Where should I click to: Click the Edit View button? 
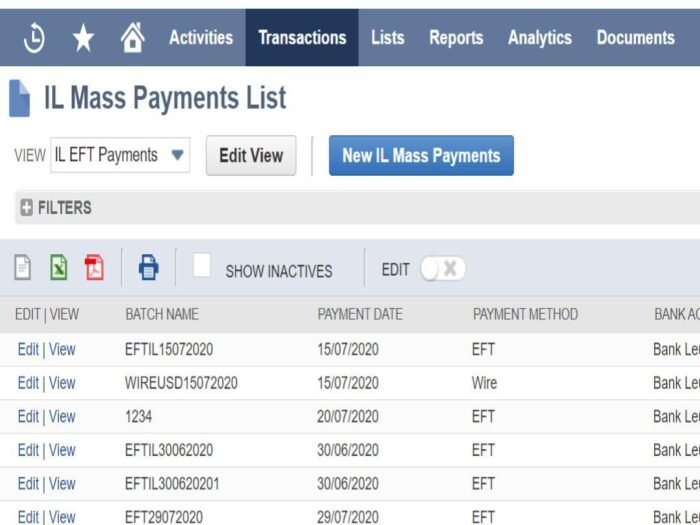[251, 155]
